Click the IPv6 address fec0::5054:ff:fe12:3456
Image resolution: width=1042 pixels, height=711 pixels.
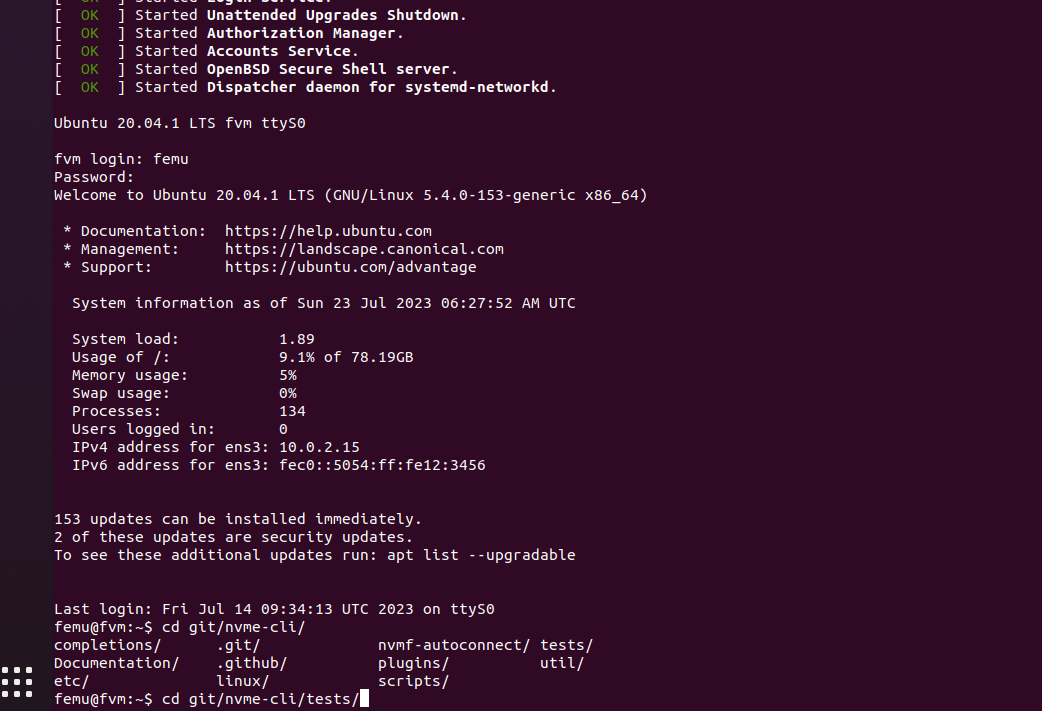(x=382, y=465)
